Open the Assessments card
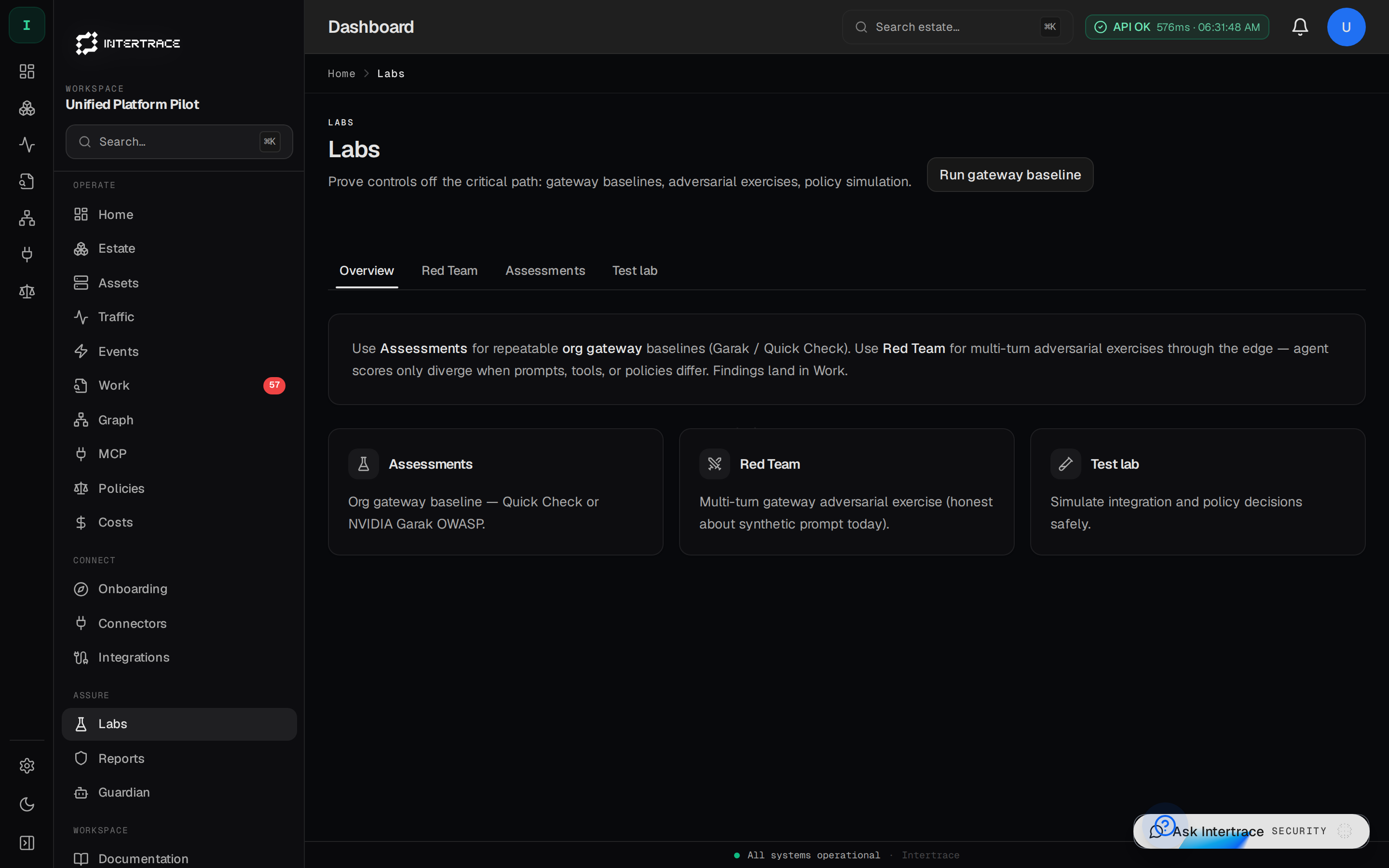The height and width of the screenshot is (868, 1389). (x=495, y=492)
